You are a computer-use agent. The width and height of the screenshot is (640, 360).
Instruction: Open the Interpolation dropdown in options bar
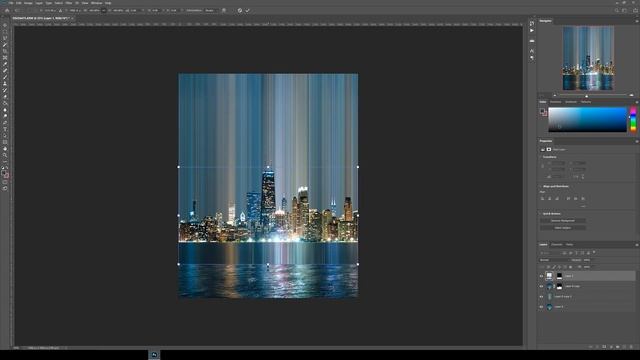click(x=210, y=11)
